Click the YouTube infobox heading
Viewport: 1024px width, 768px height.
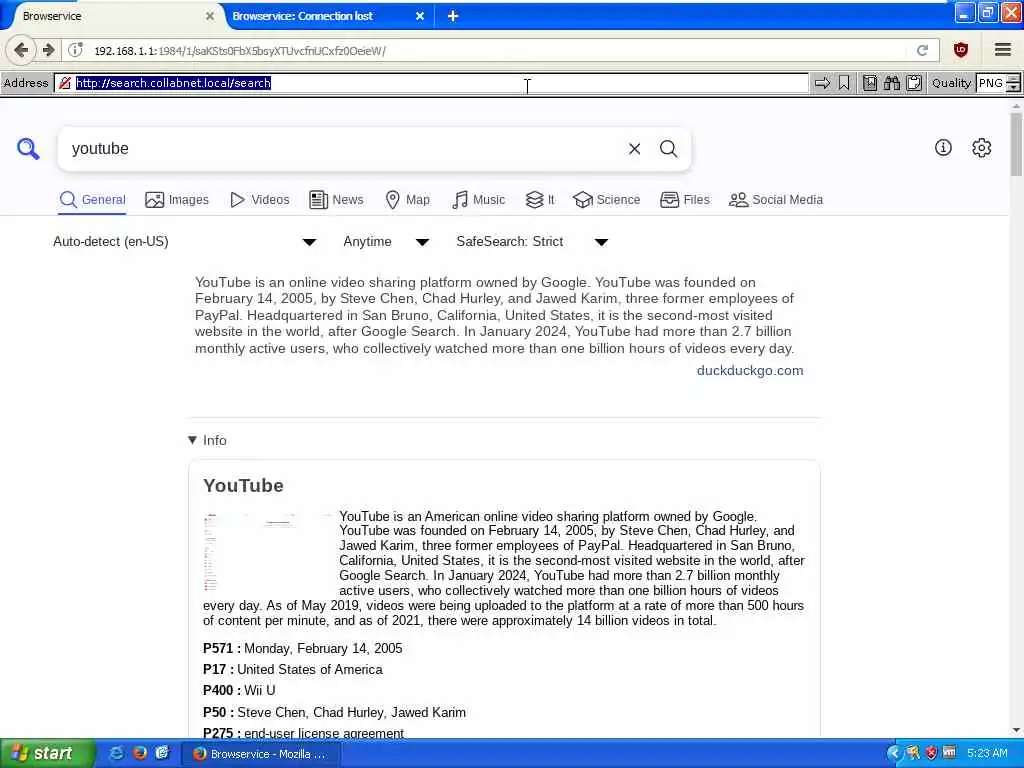243,485
